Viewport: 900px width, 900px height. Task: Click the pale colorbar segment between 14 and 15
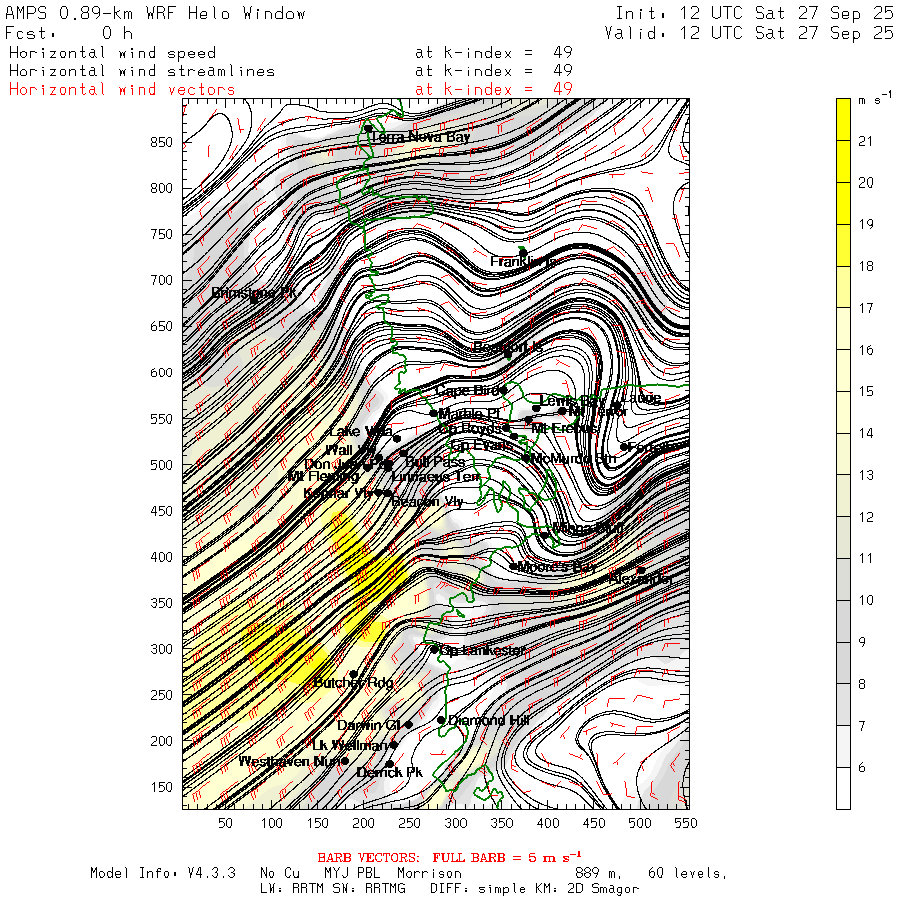click(843, 412)
